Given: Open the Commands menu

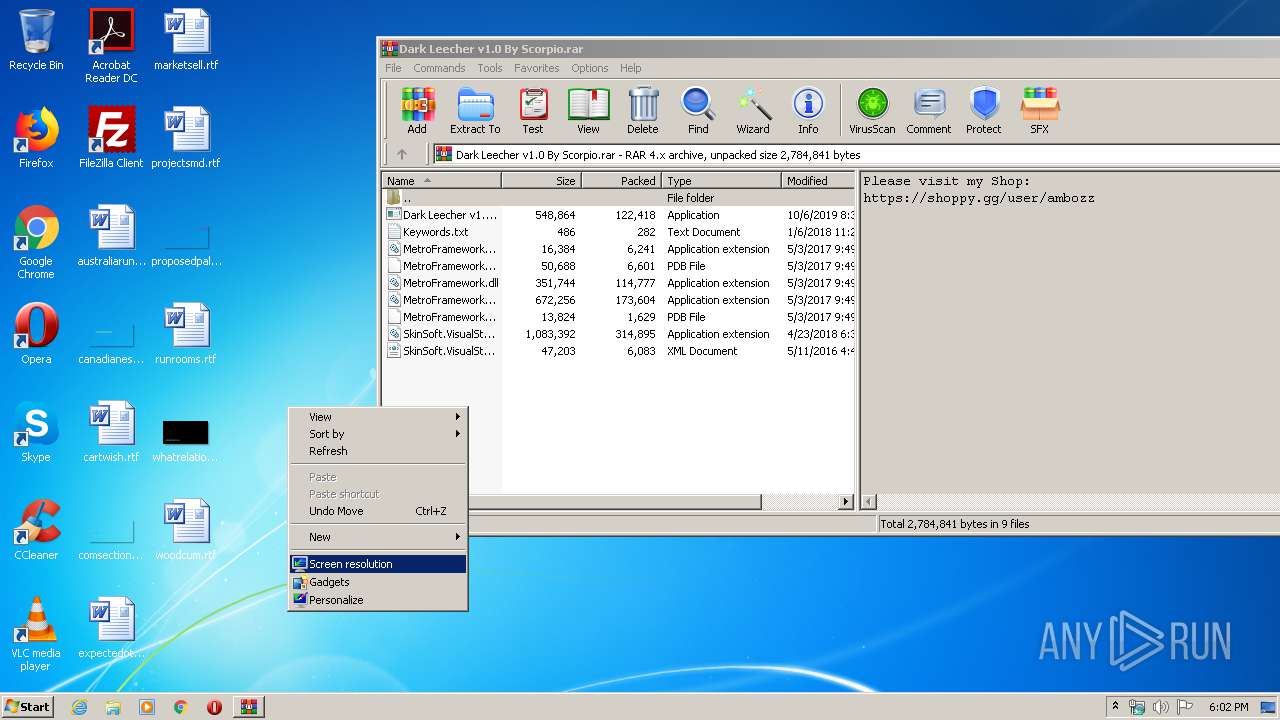Looking at the screenshot, I should tap(439, 68).
